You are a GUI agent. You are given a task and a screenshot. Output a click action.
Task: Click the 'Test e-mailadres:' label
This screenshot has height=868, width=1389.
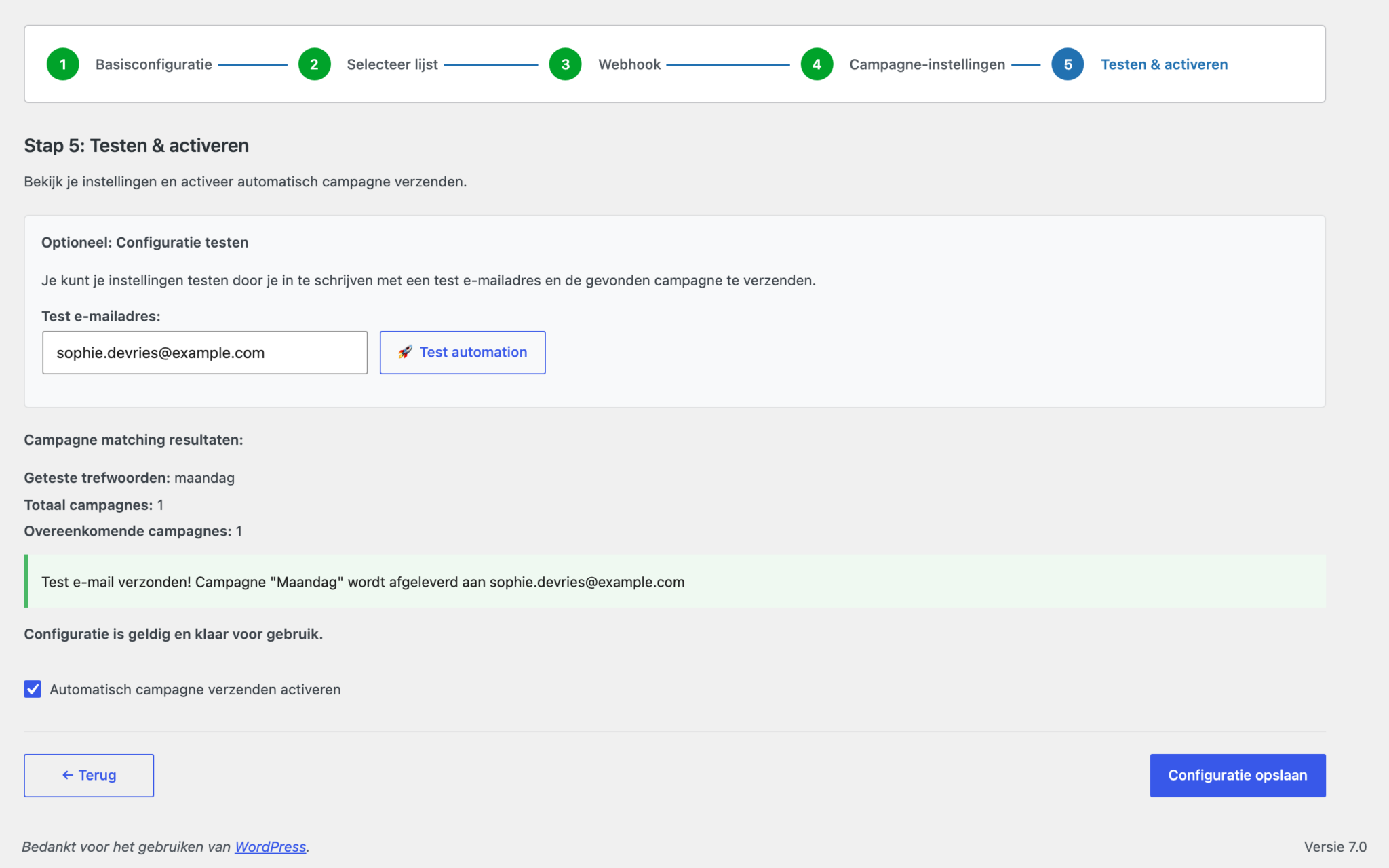(x=101, y=316)
